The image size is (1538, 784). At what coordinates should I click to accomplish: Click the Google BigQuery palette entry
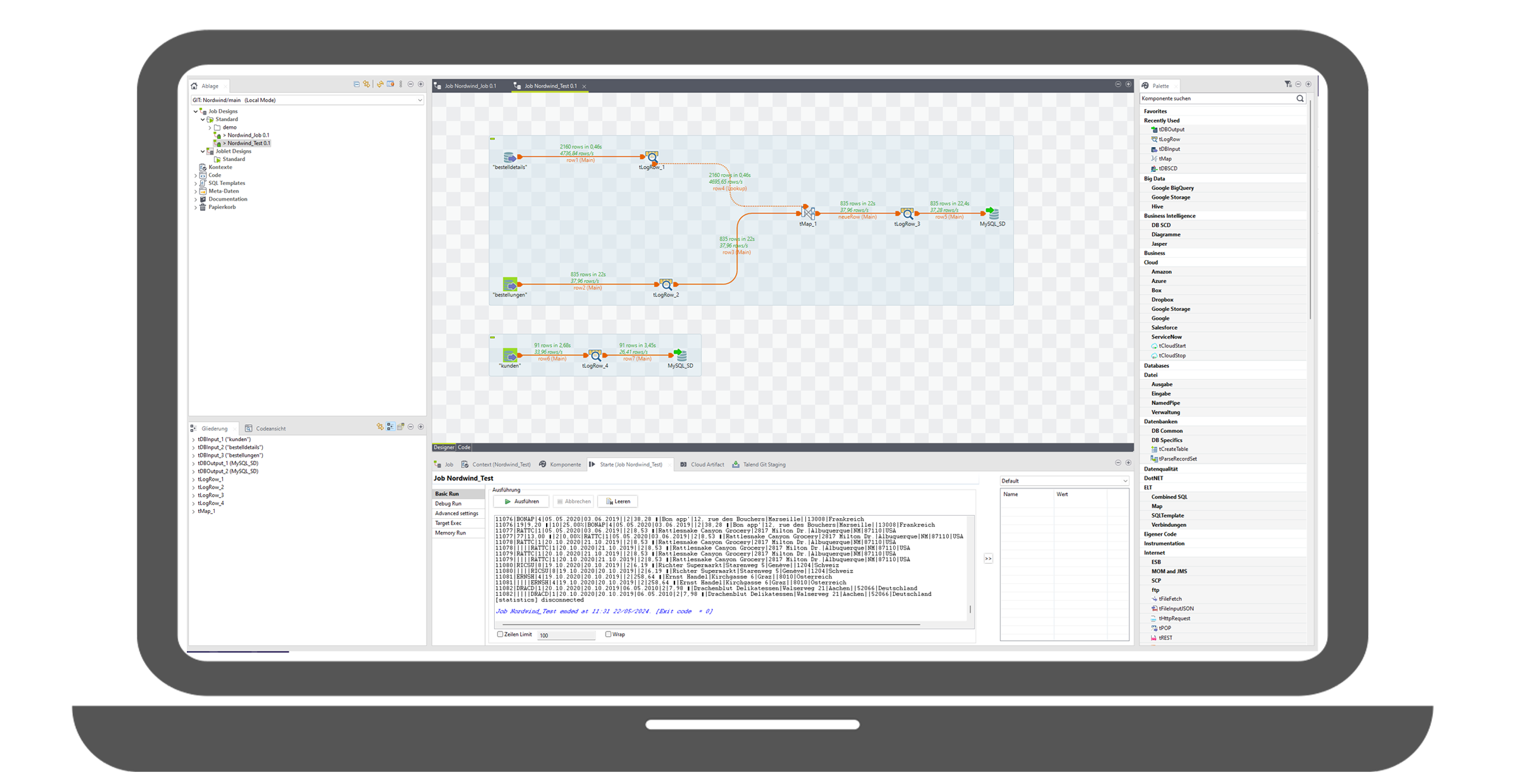coord(1172,188)
